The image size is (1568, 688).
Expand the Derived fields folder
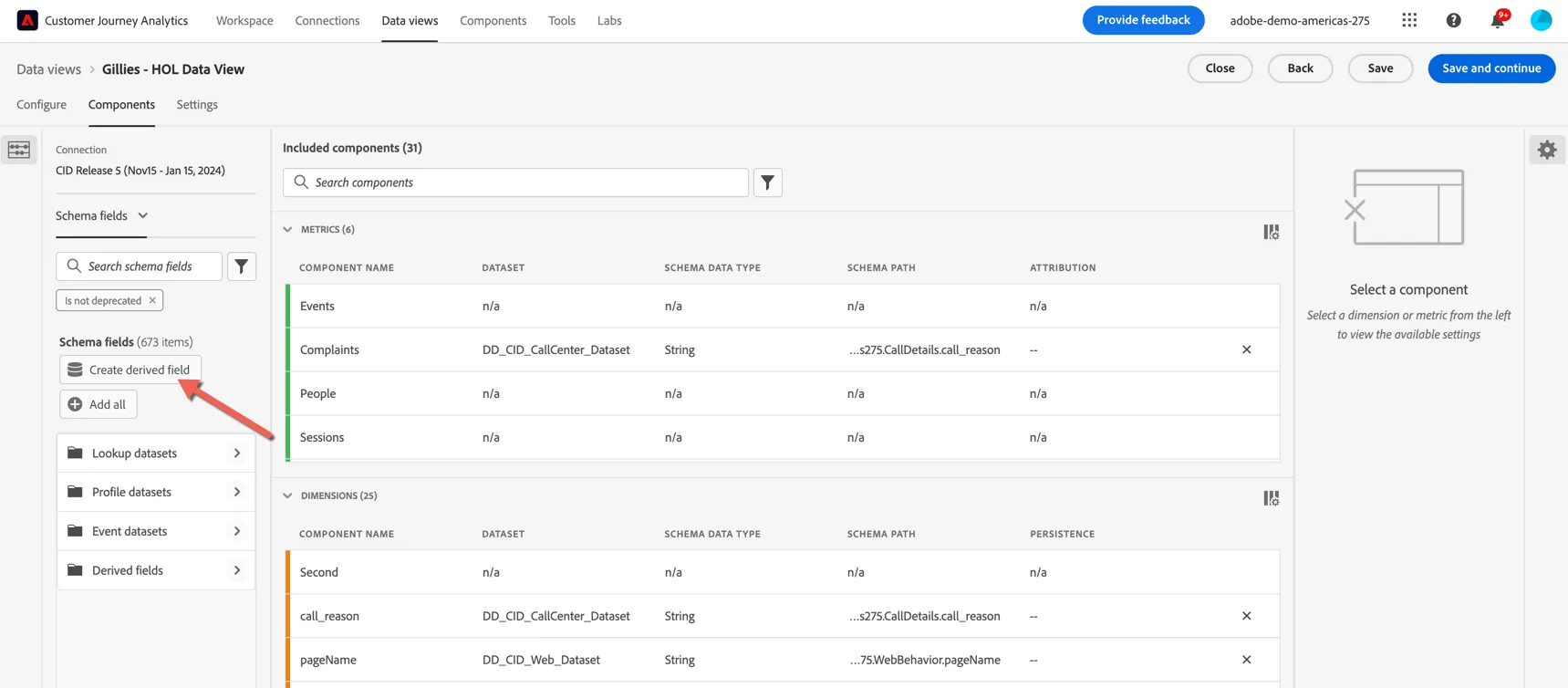tap(156, 570)
